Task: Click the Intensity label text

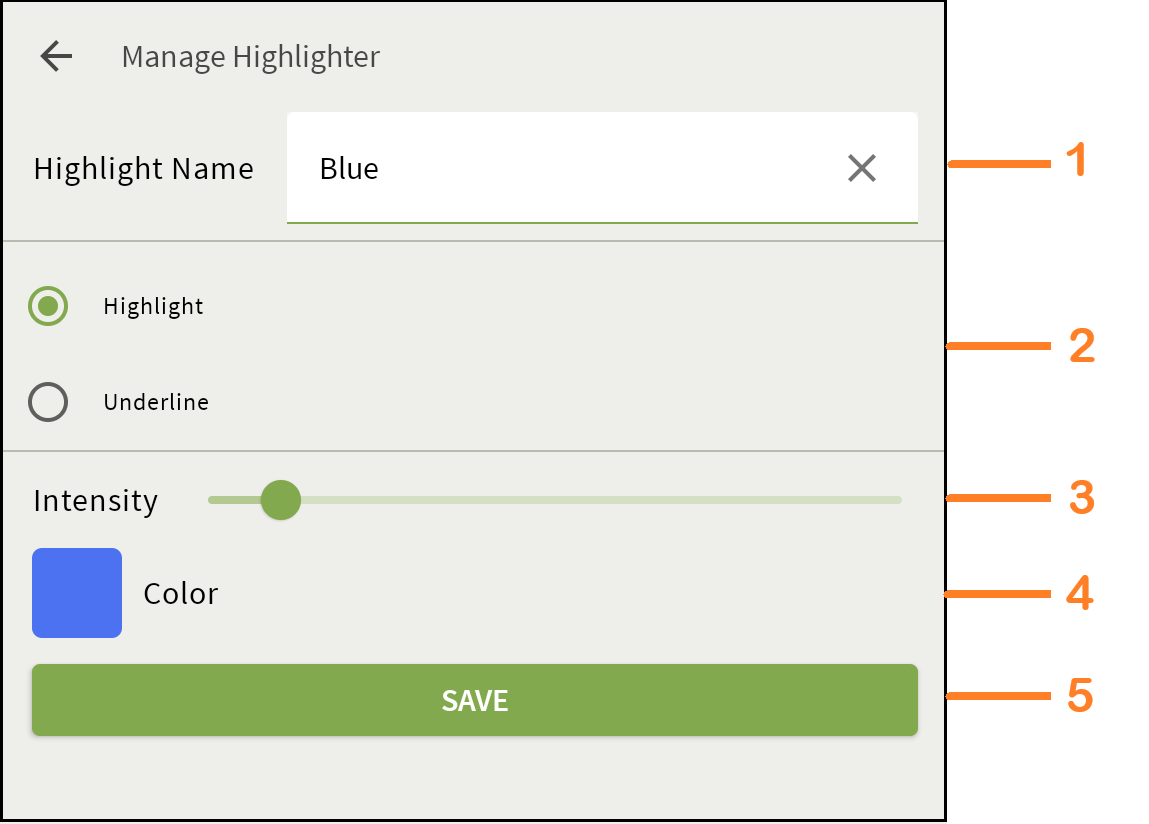Action: click(x=95, y=500)
